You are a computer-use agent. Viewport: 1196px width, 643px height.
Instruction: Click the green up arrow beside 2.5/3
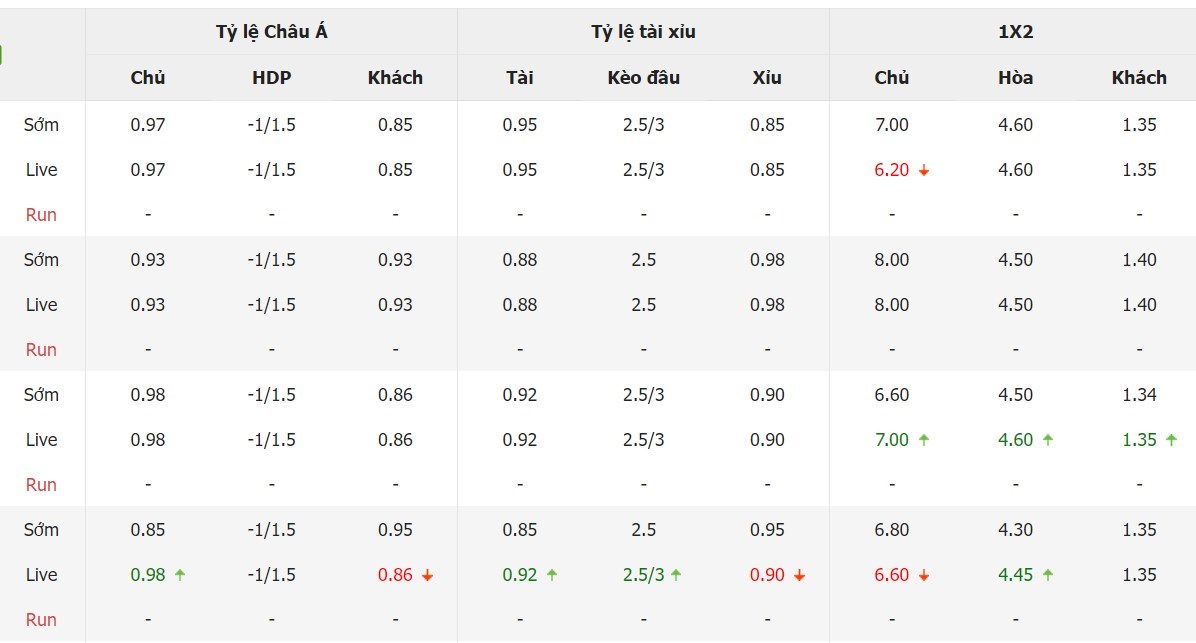tap(676, 575)
